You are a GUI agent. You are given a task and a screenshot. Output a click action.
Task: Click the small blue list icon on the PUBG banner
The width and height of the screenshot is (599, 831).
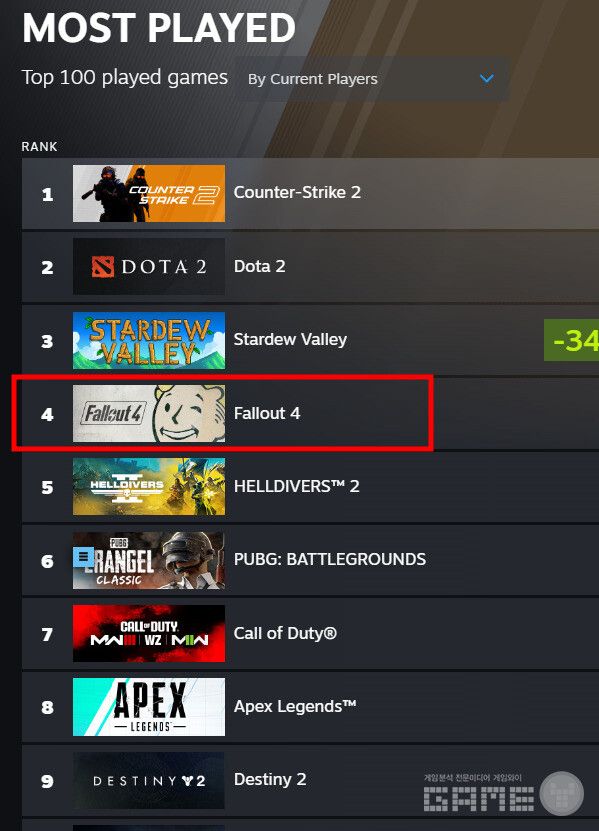(x=83, y=558)
